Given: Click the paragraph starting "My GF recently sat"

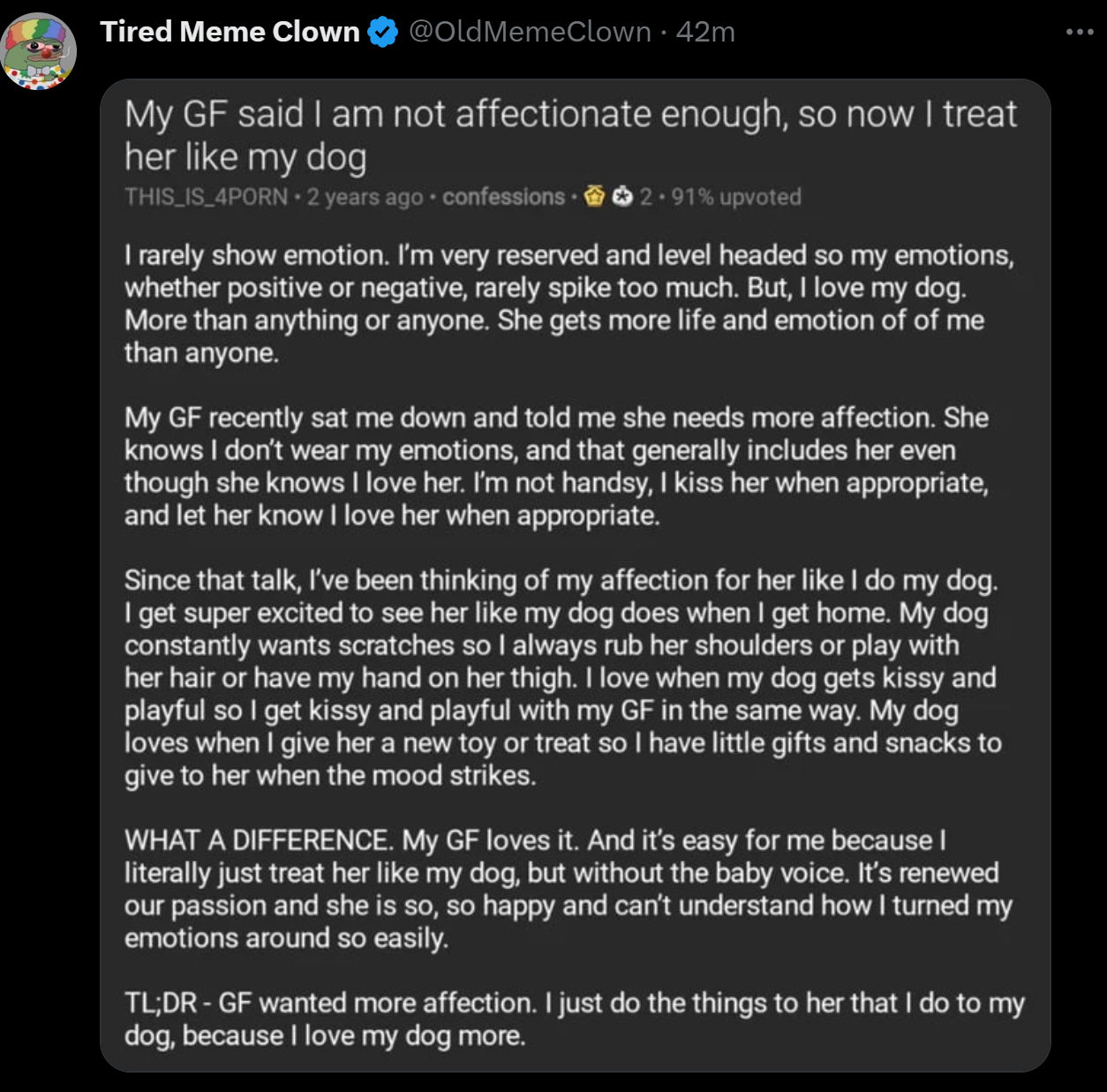Looking at the screenshot, I should (556, 466).
